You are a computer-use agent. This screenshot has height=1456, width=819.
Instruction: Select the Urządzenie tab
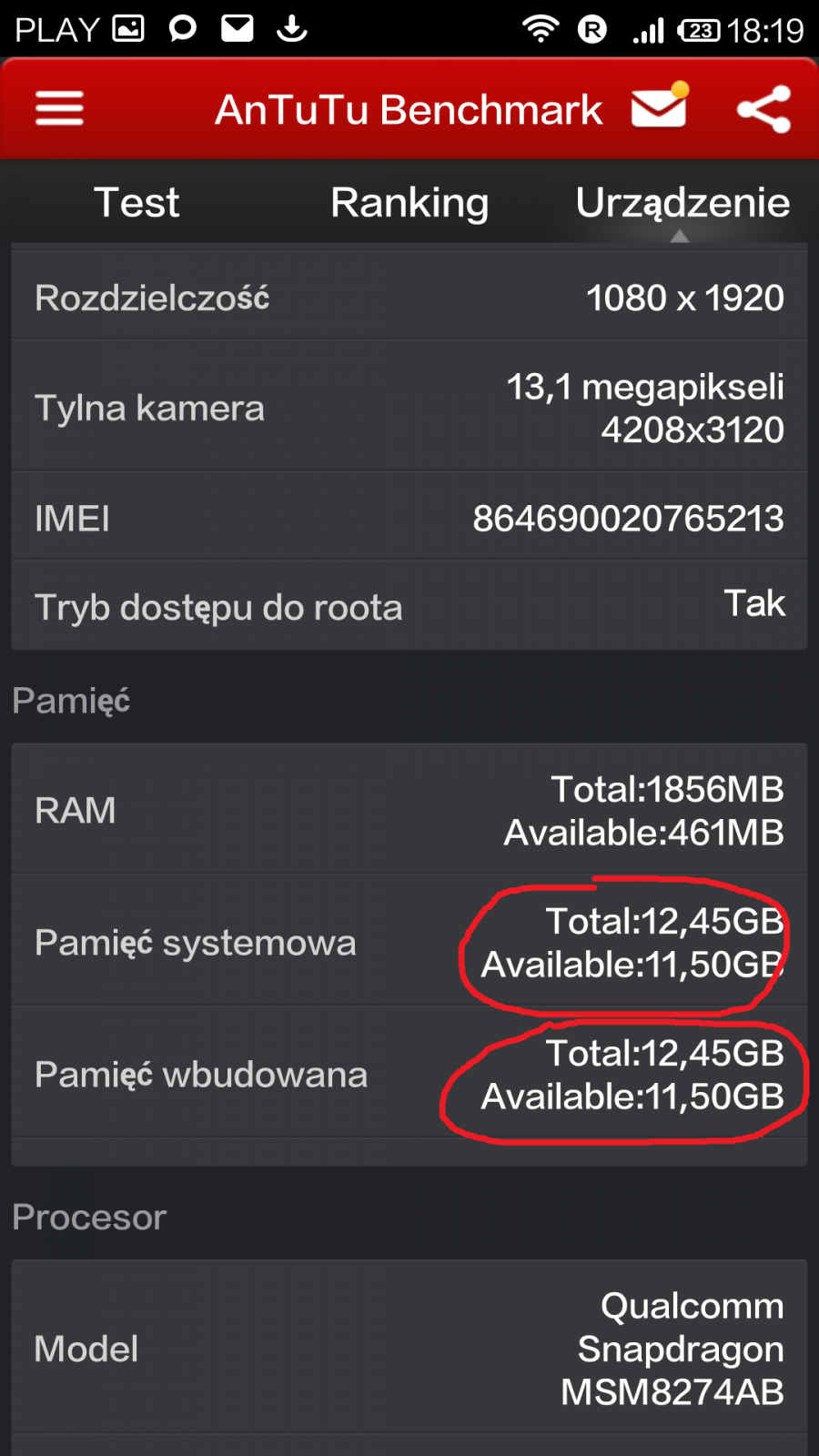[682, 202]
